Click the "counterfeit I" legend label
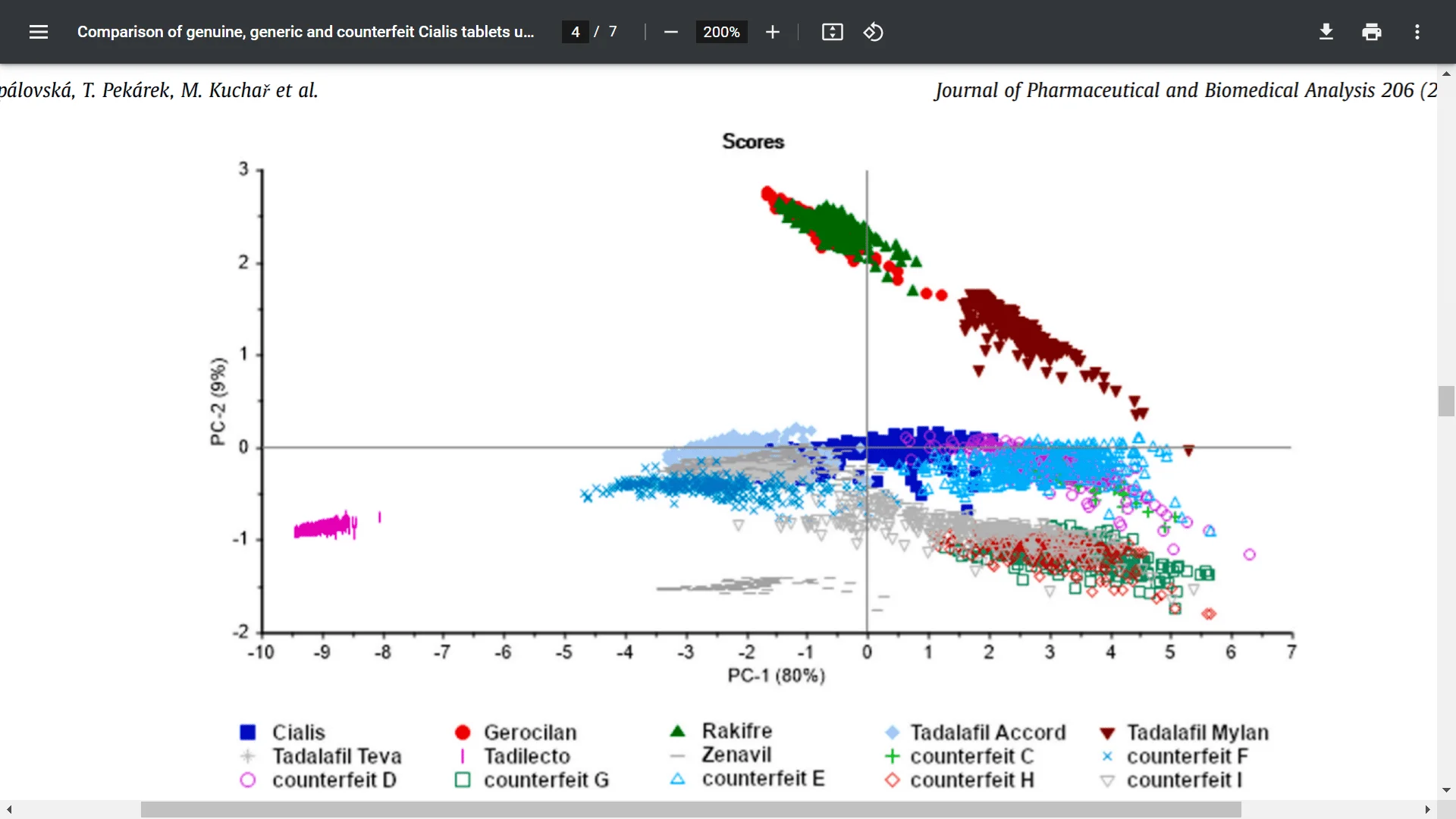This screenshot has width=1456, height=819. tap(1185, 780)
